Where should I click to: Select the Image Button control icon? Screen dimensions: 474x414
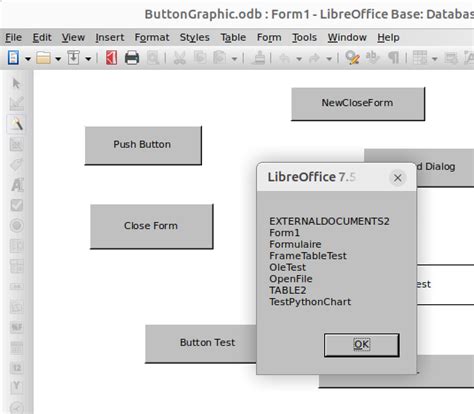(16, 307)
